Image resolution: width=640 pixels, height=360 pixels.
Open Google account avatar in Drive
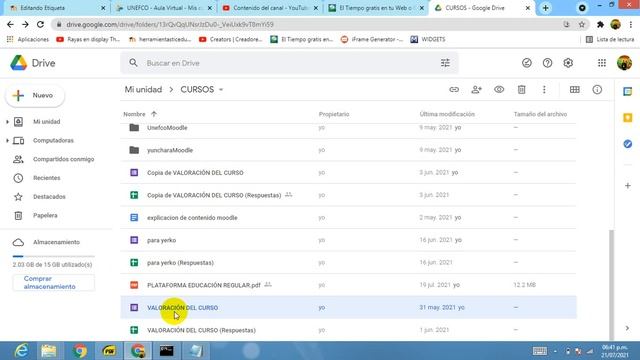(624, 63)
